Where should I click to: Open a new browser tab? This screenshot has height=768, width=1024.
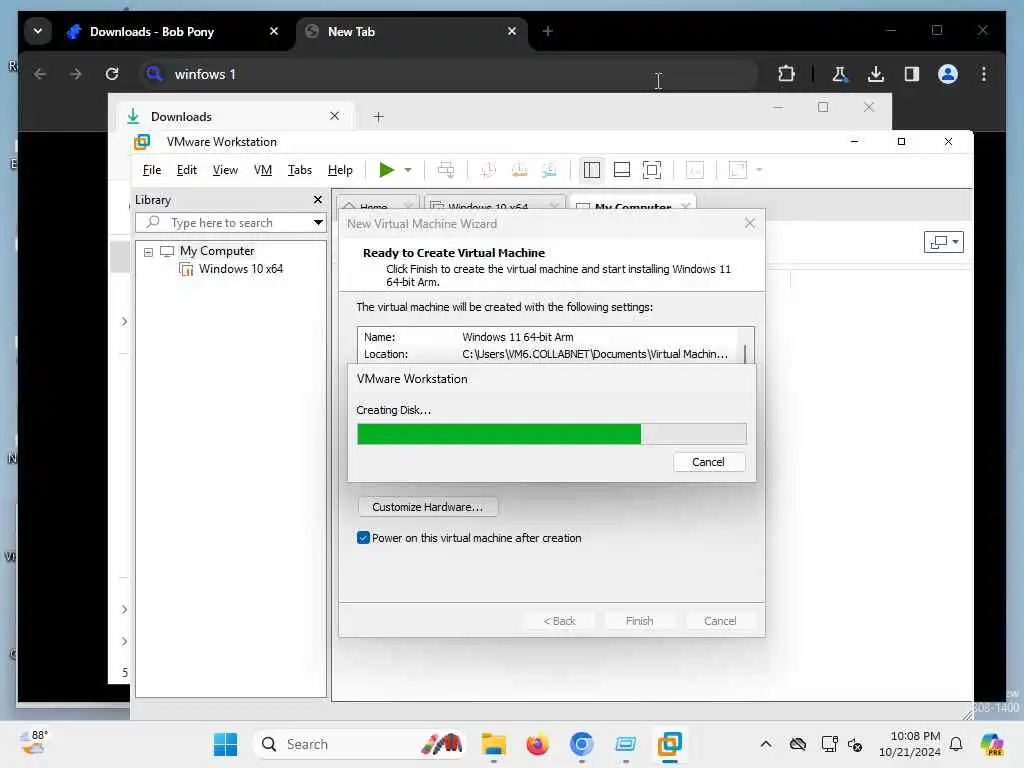[548, 31]
